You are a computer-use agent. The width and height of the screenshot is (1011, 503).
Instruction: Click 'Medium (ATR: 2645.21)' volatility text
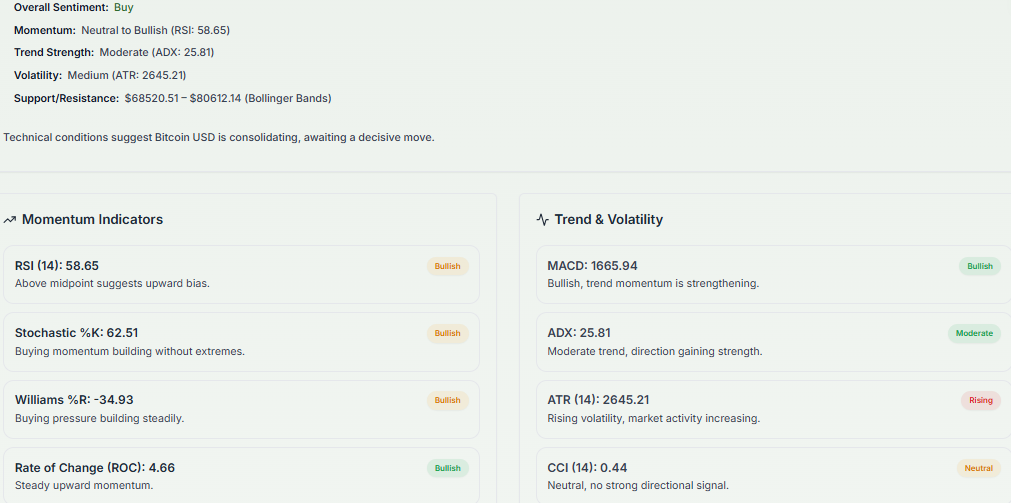(x=127, y=75)
